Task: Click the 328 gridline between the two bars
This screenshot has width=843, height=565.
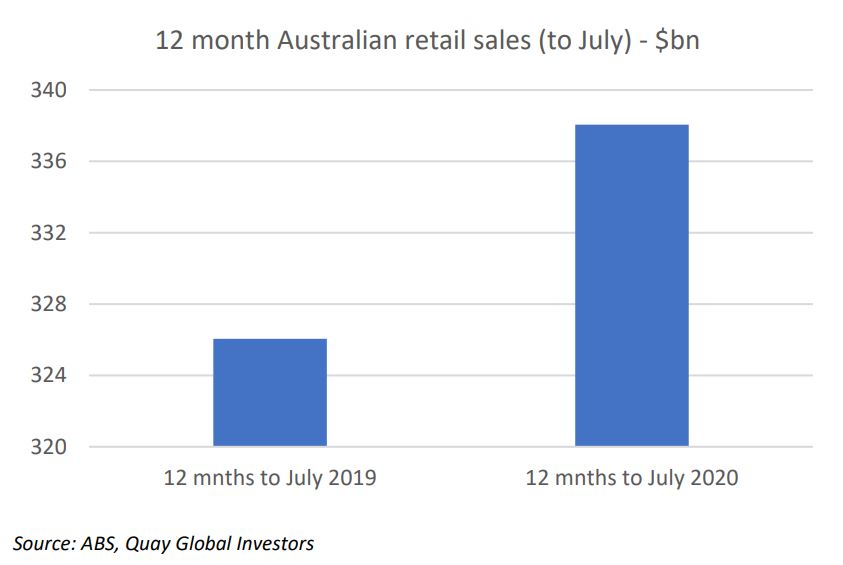Action: 450,304
